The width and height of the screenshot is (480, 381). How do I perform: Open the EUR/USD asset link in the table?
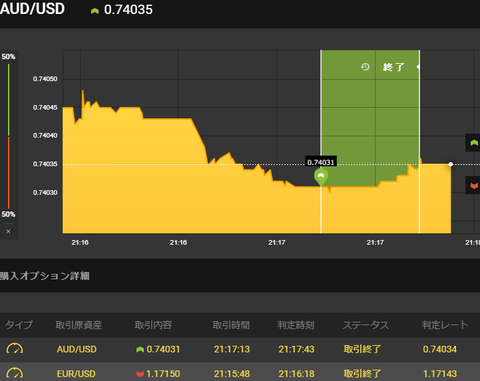76,374
